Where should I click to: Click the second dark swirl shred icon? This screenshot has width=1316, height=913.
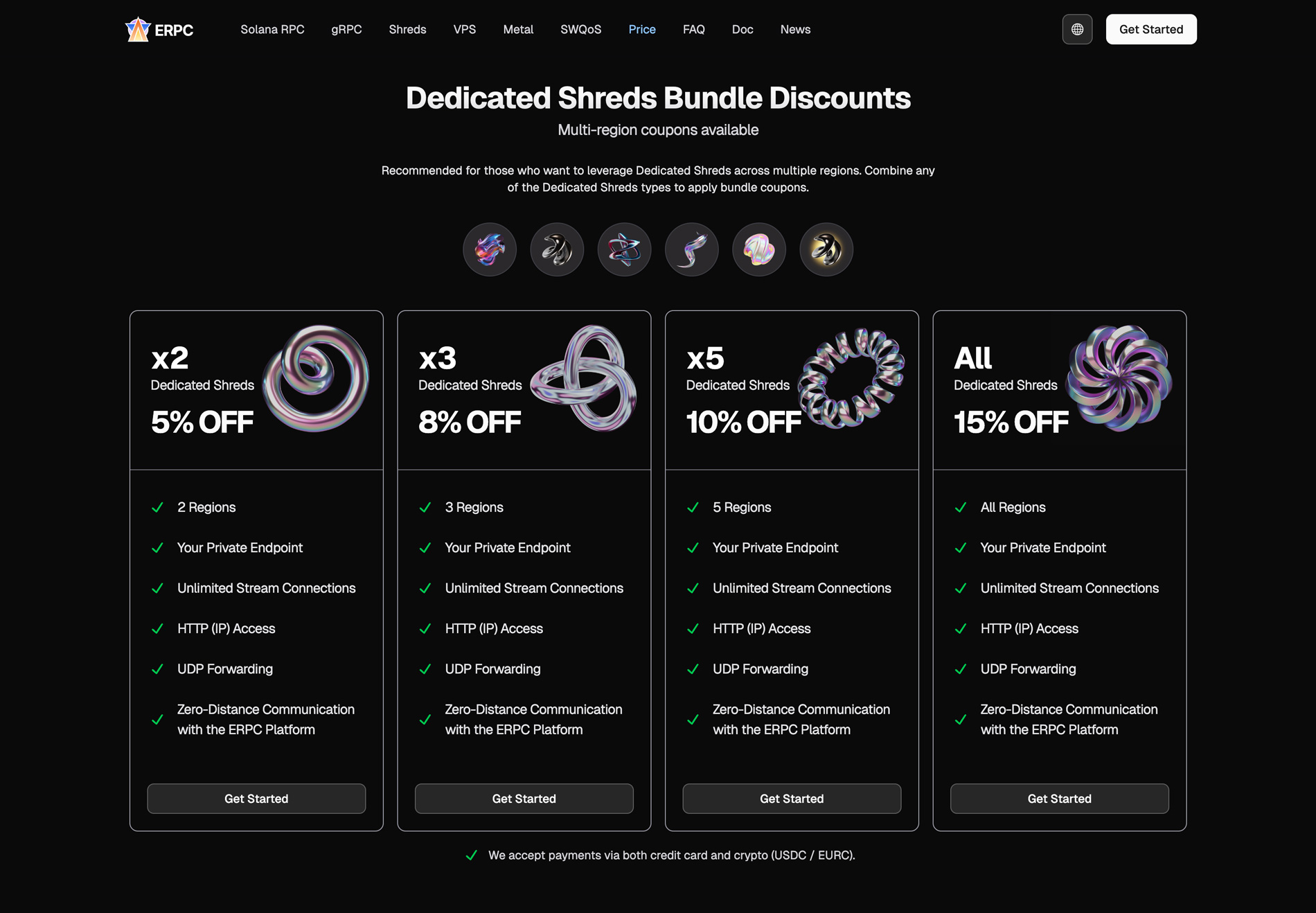[x=557, y=249]
